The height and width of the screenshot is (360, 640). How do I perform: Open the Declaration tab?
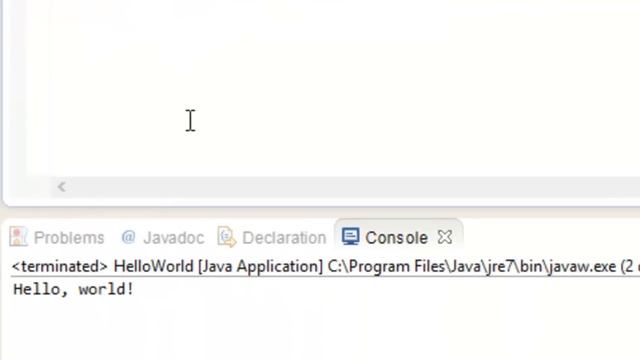coord(272,238)
